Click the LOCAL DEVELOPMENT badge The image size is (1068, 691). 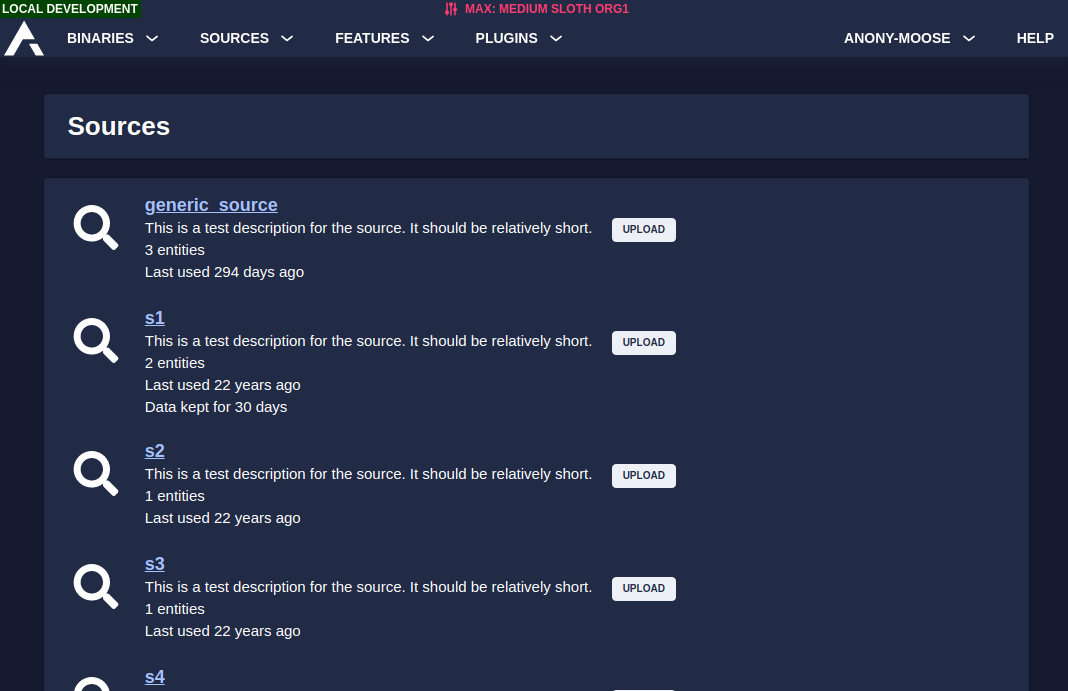pyautogui.click(x=70, y=9)
